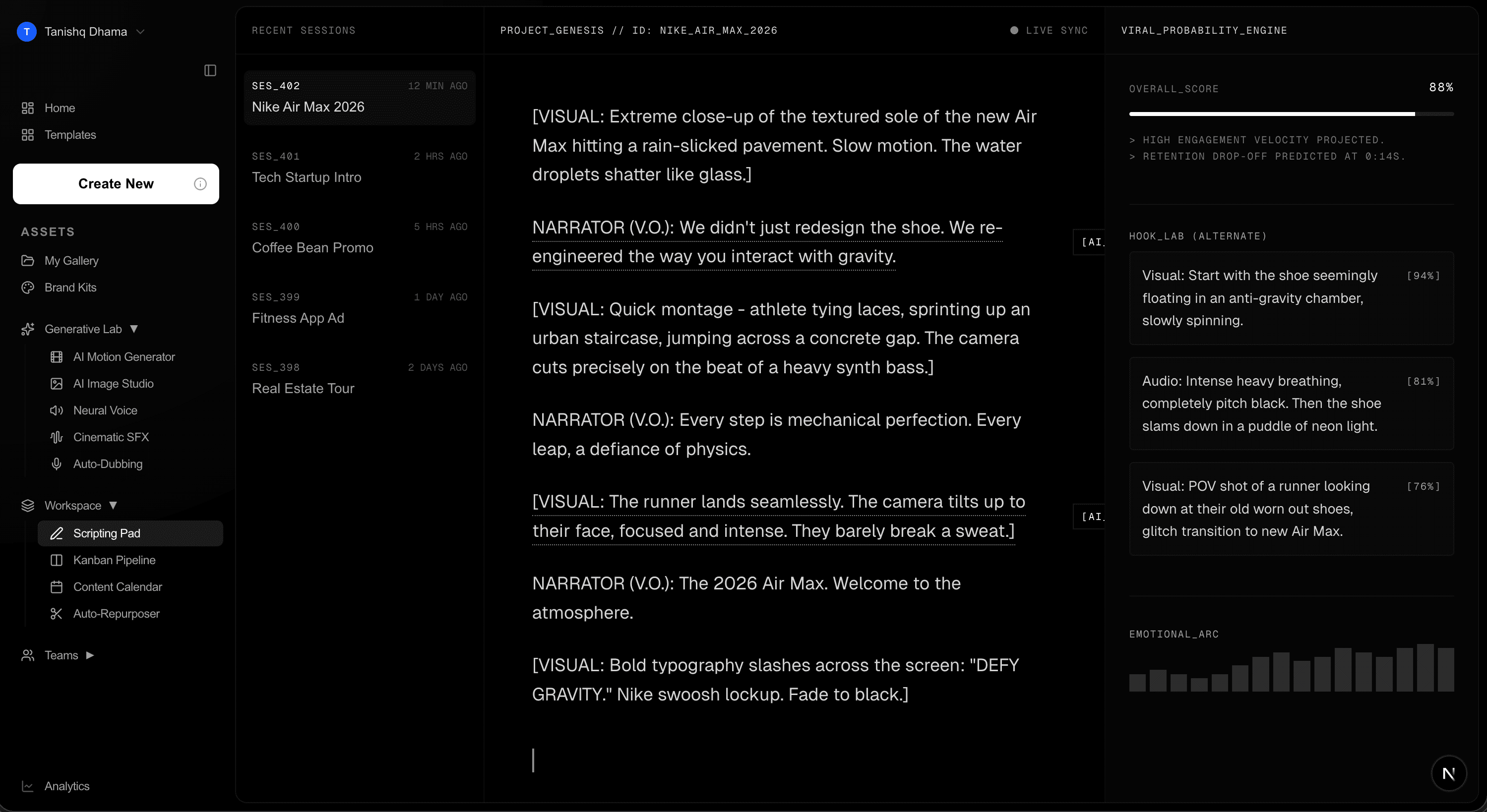Click the Templates grid icon
This screenshot has width=1487, height=812.
(x=28, y=135)
